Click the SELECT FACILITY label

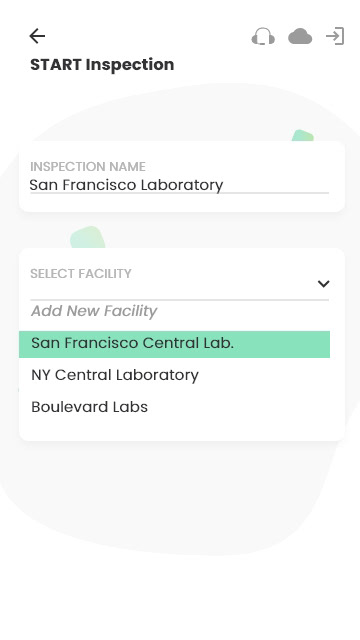81,273
